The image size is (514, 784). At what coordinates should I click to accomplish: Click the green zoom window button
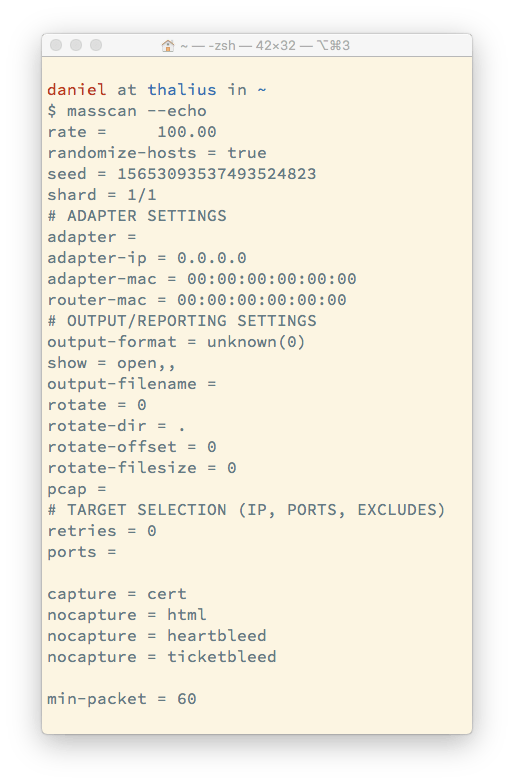[96, 46]
